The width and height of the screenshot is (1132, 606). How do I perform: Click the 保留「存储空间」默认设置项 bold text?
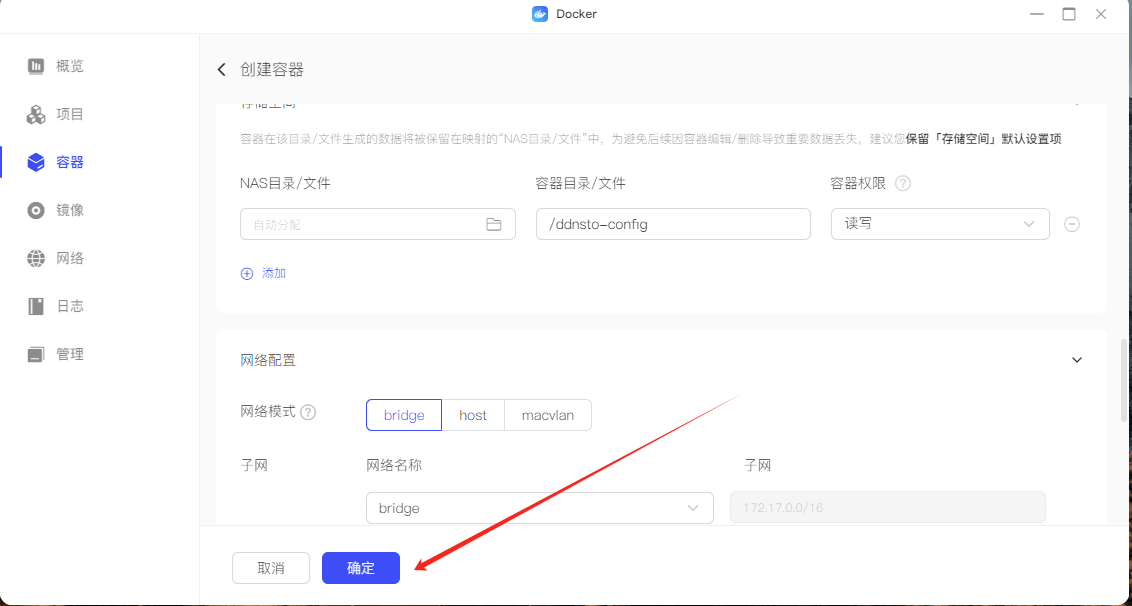point(983,139)
